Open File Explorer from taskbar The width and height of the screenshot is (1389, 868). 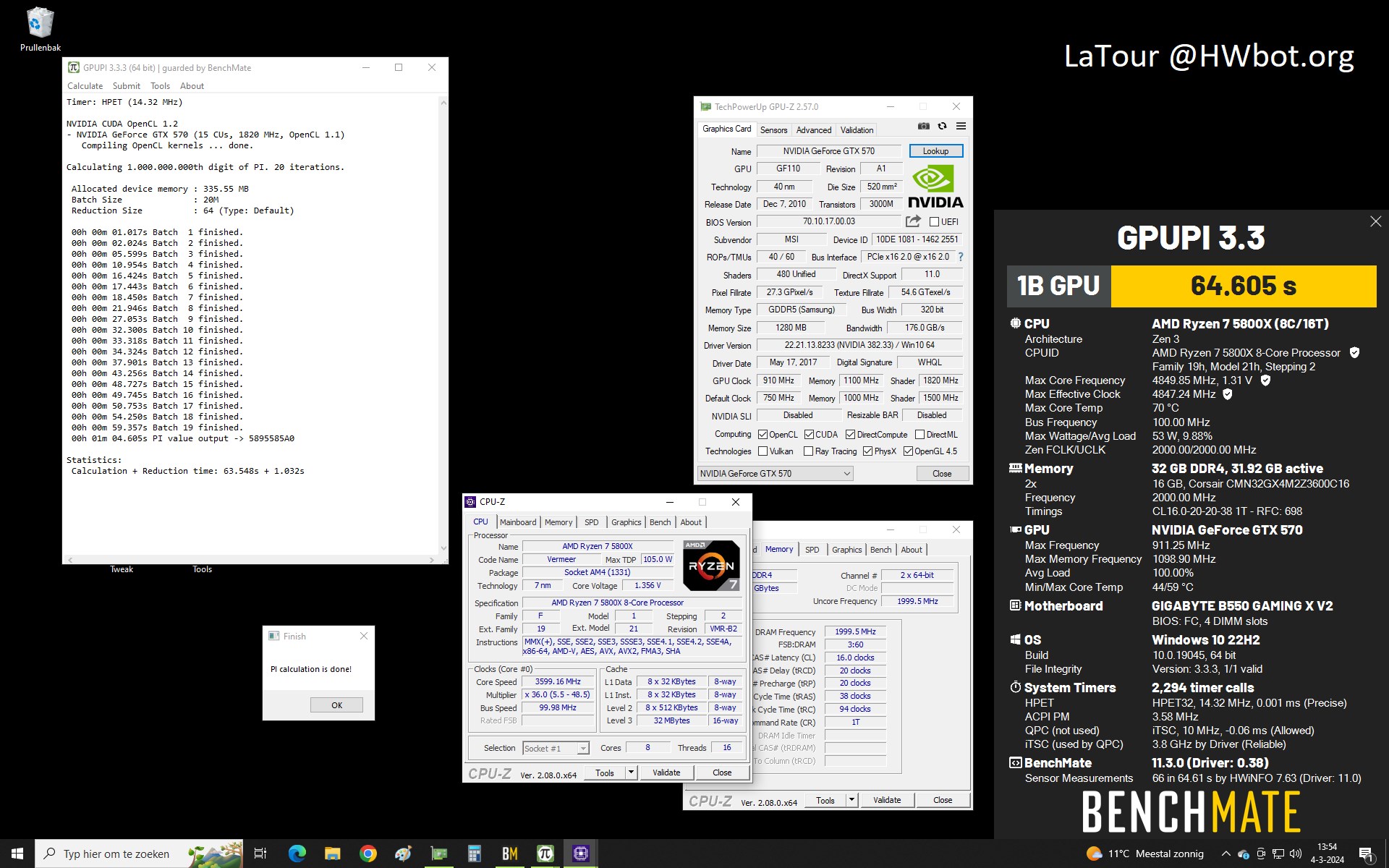tap(332, 854)
